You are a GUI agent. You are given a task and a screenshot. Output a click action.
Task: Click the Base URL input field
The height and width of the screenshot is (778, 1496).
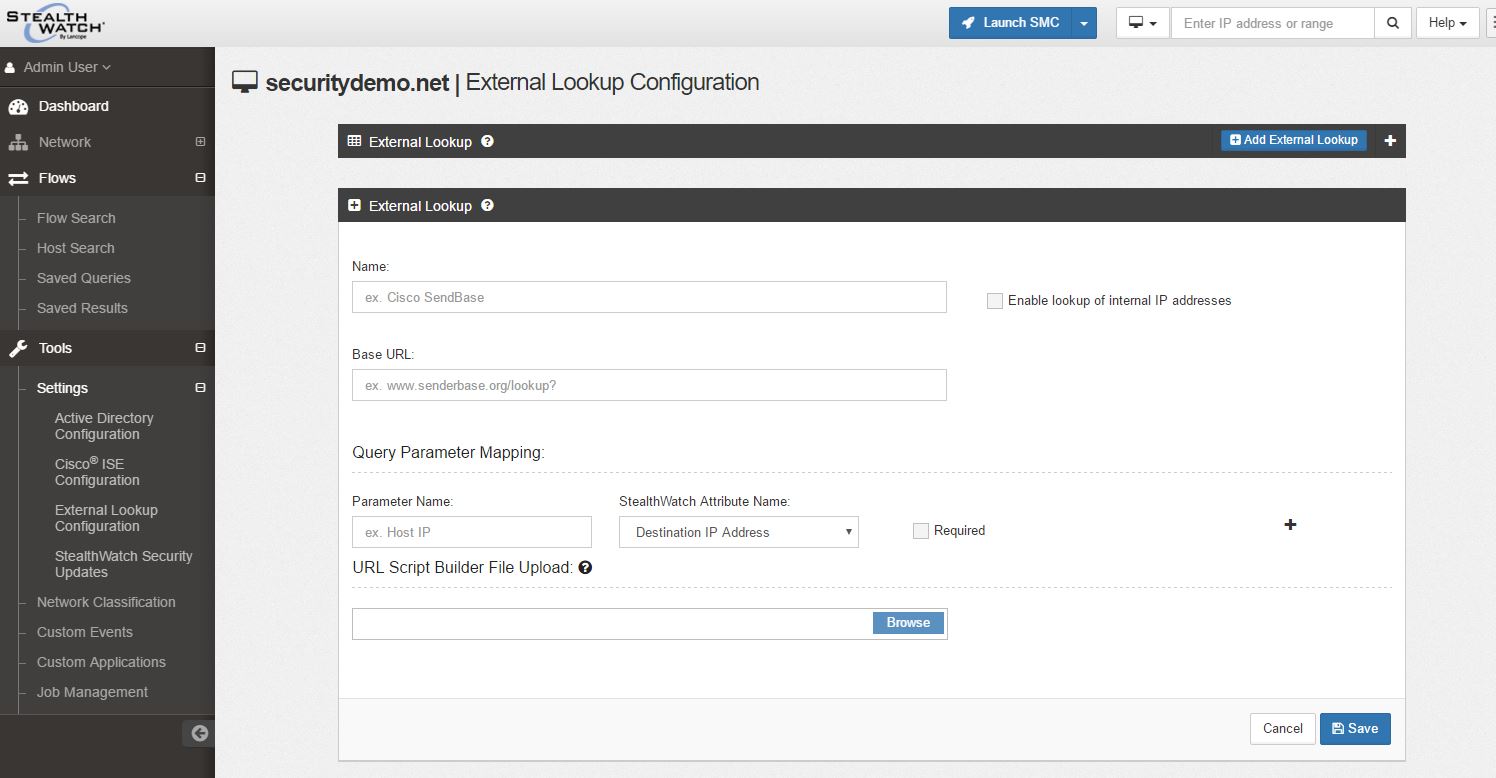649,385
